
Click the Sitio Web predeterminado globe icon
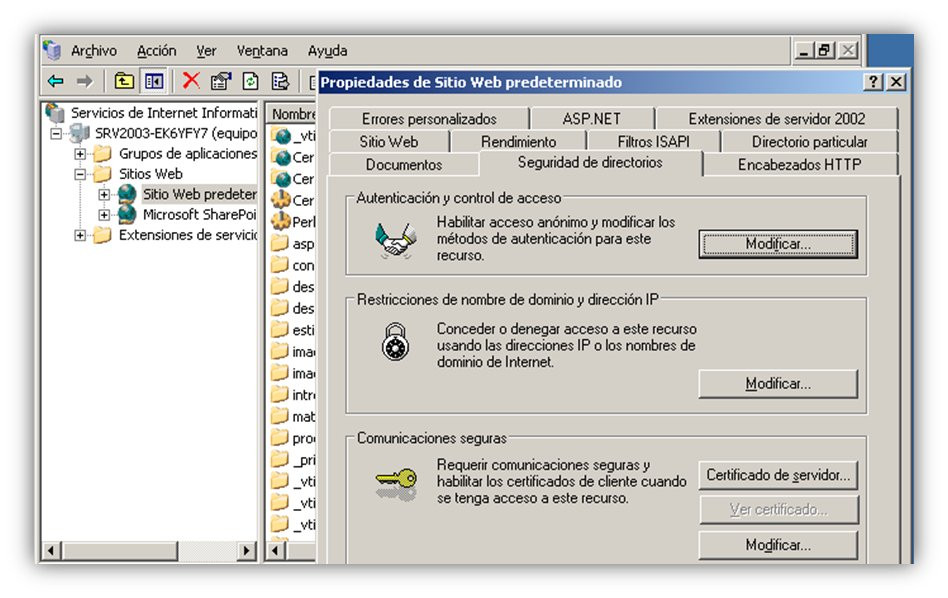[x=127, y=193]
